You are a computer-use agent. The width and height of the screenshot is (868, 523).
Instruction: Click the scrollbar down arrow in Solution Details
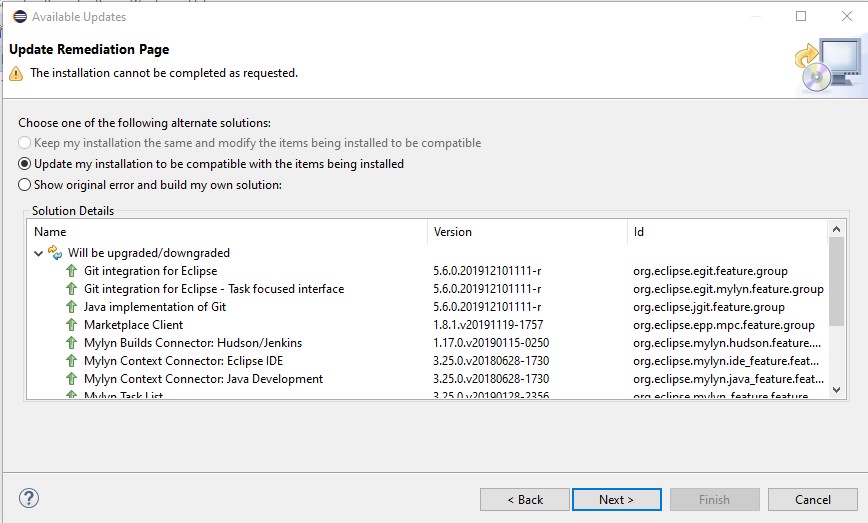click(x=836, y=390)
